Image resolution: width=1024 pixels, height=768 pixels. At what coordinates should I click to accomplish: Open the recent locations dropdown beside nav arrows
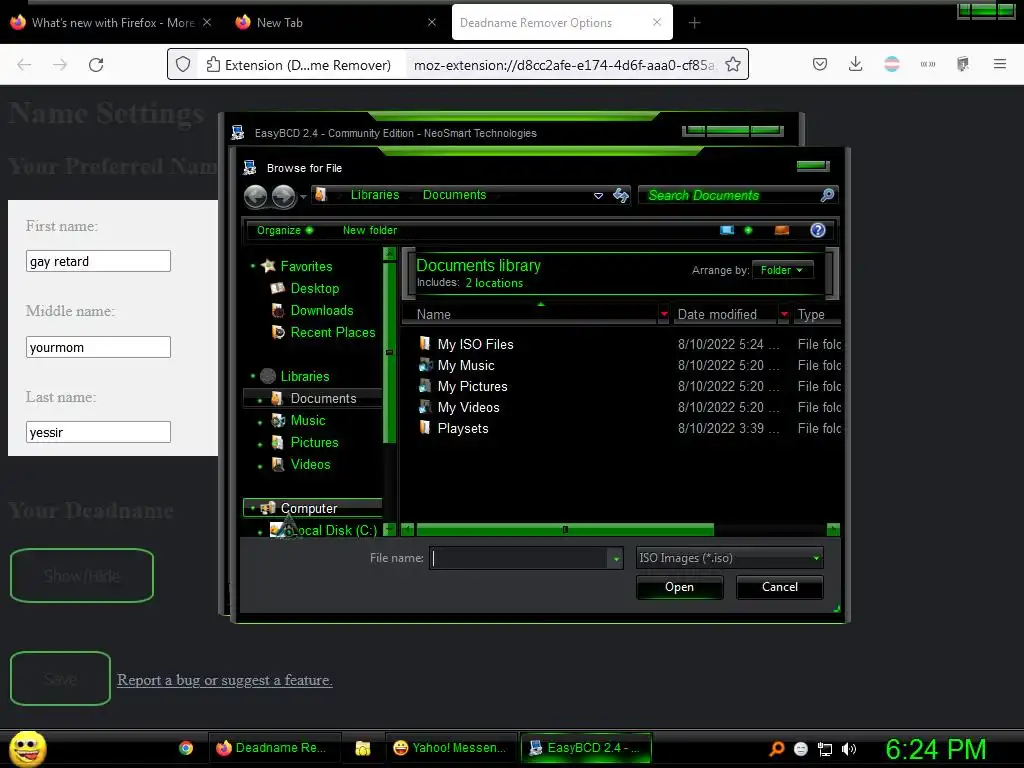tap(303, 197)
